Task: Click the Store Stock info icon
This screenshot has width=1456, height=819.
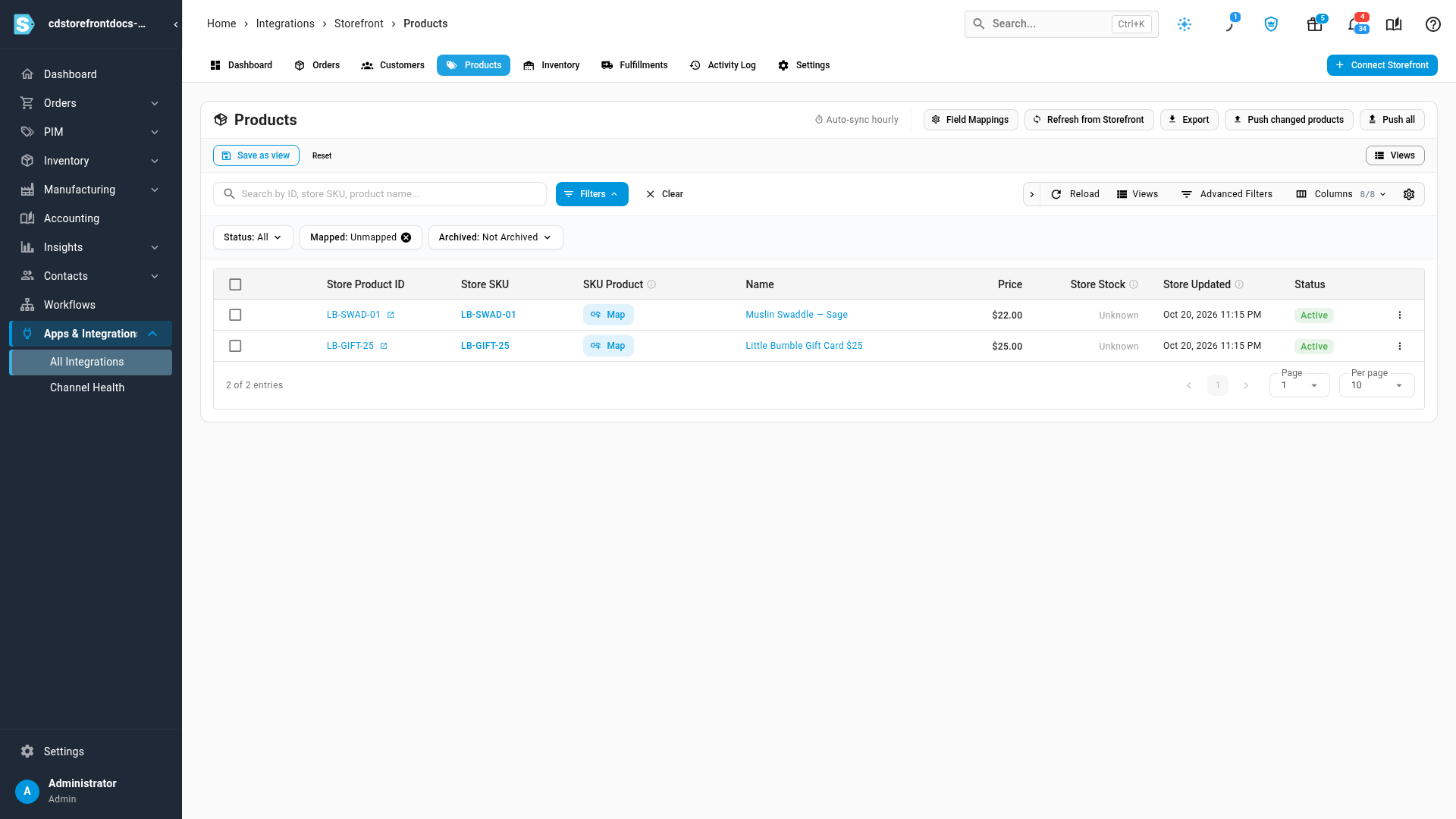Action: pos(1134,284)
